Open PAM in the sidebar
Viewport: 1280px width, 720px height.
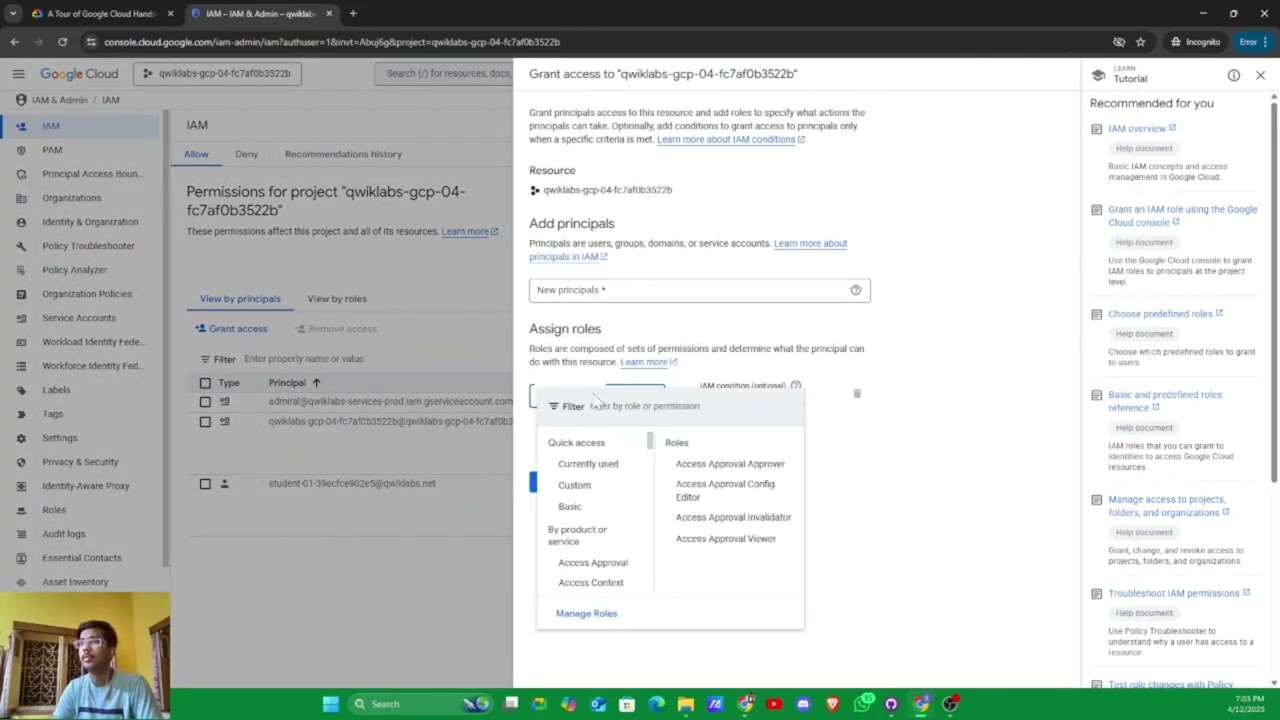point(52,150)
